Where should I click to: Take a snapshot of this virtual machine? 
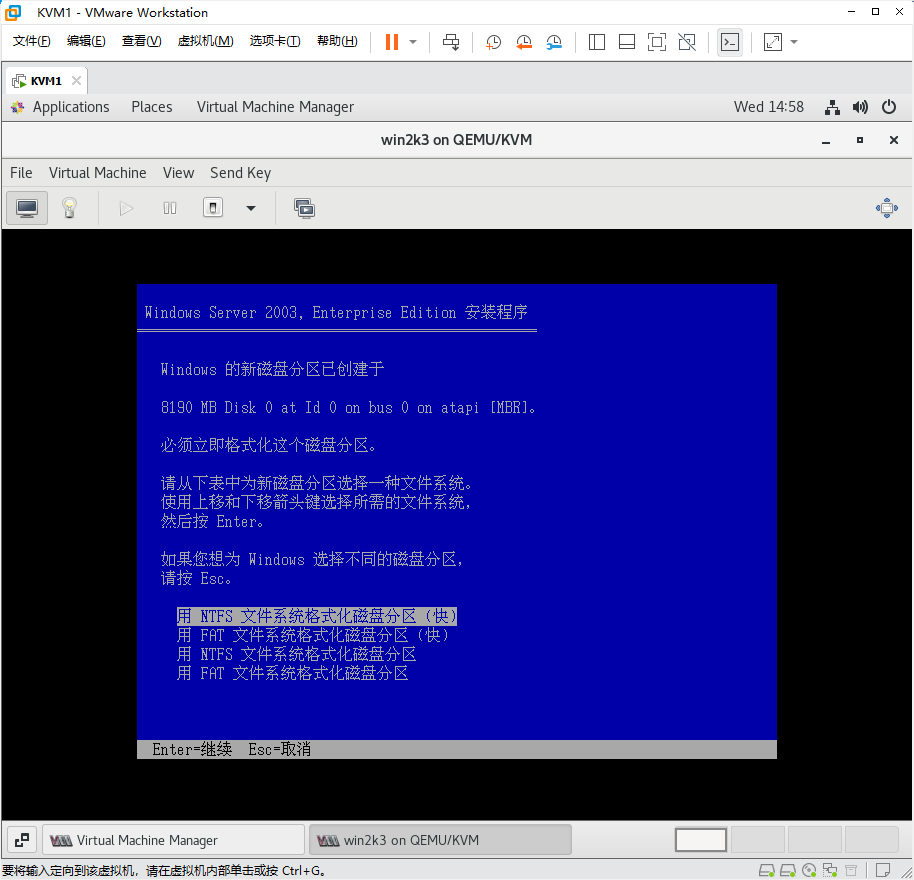click(x=493, y=42)
